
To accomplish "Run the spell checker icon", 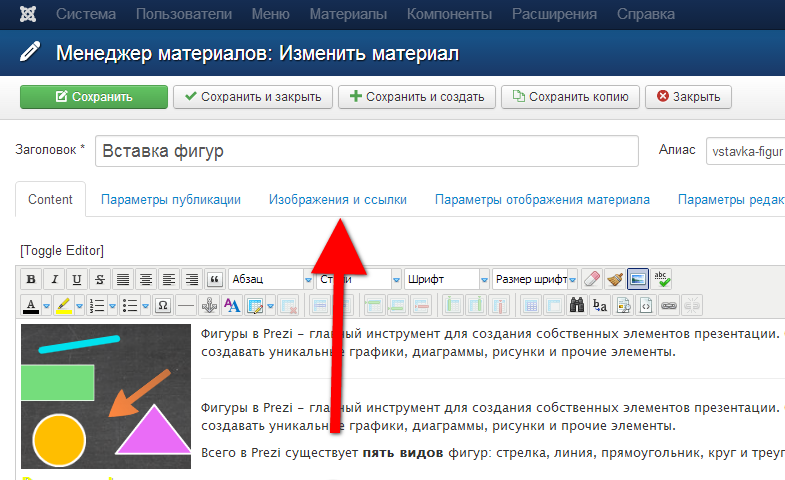I will [660, 279].
